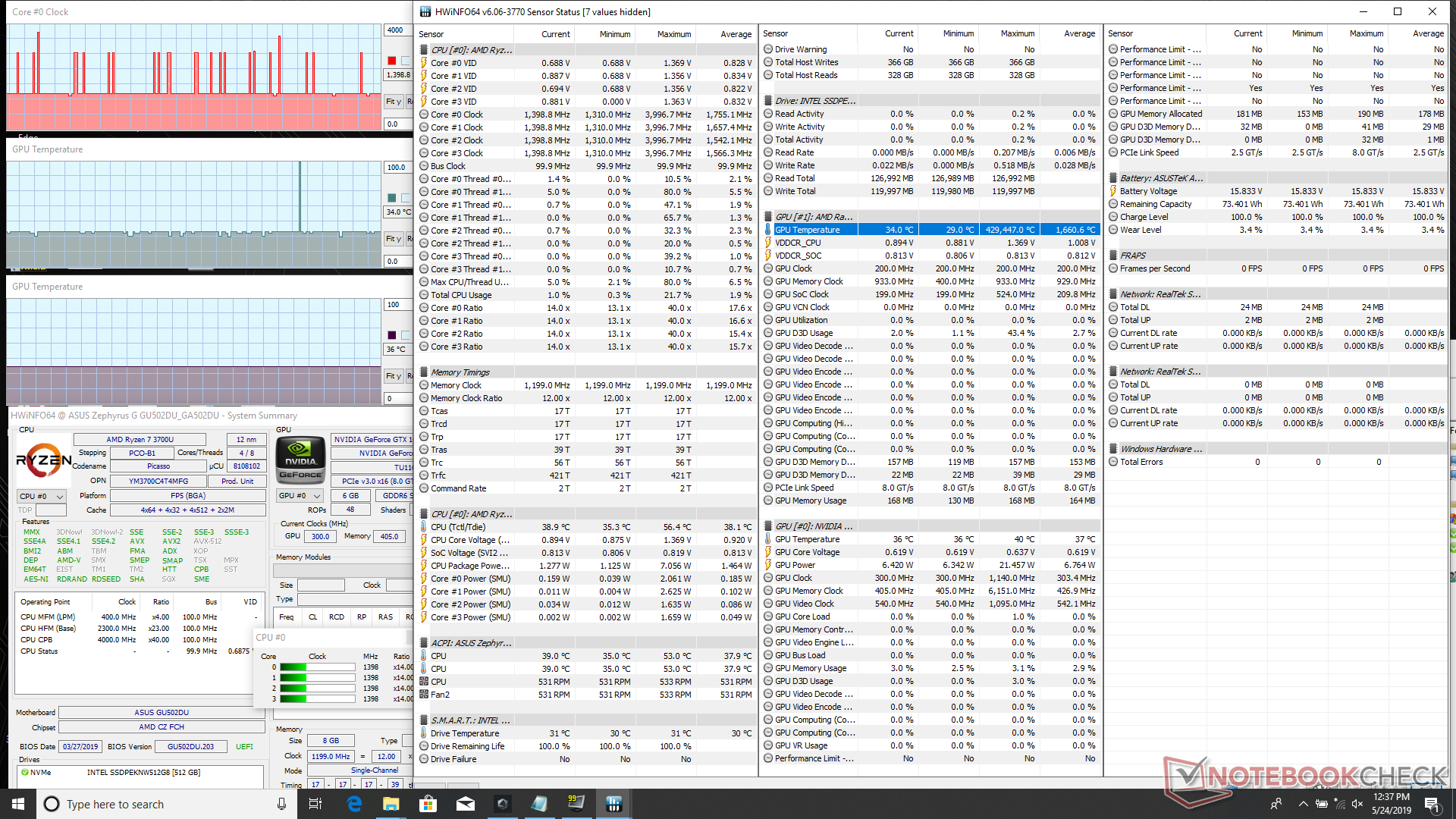
Task: Select the GPU Temperature sensor row
Action: (807, 230)
